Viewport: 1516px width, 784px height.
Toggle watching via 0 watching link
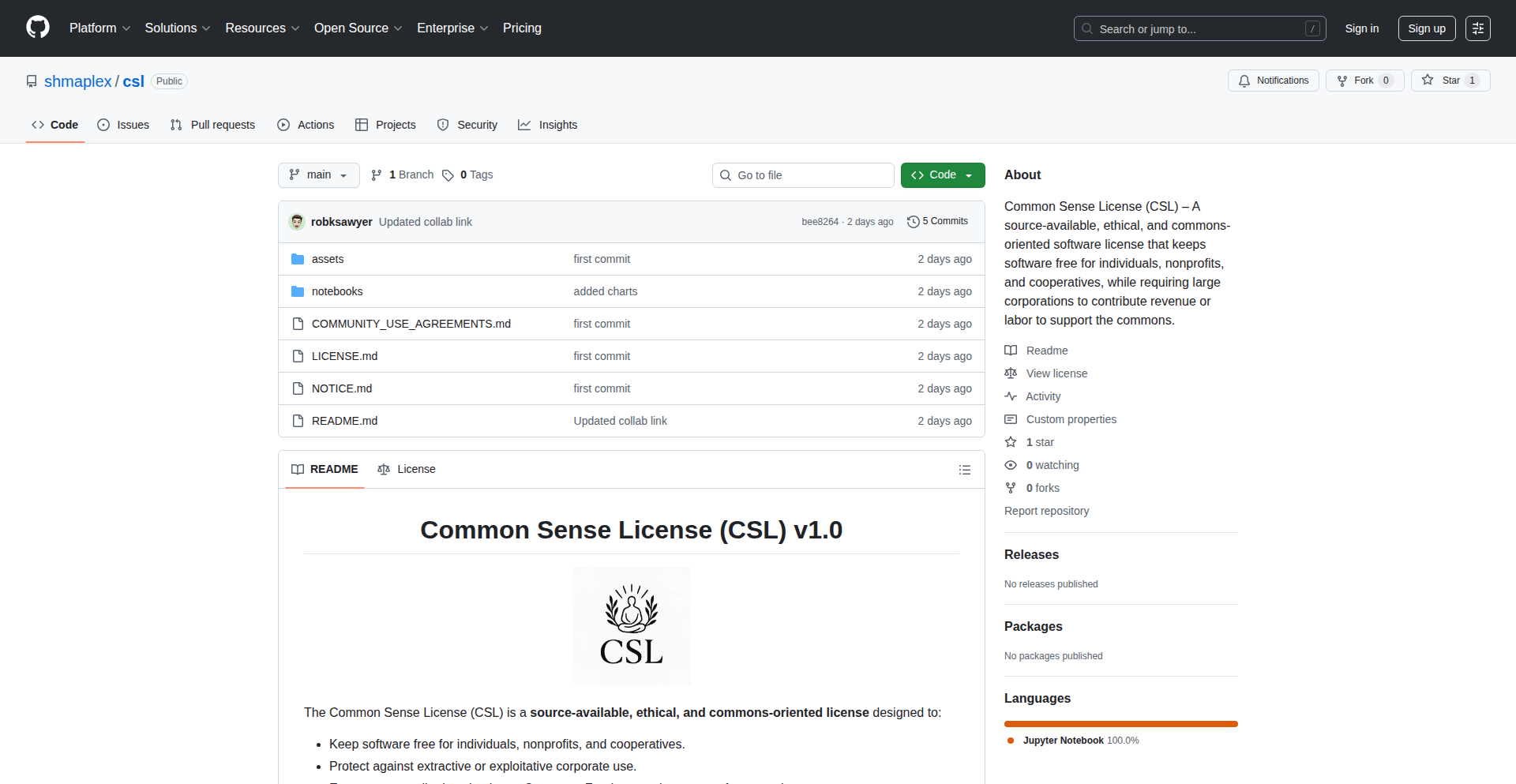tap(1051, 465)
